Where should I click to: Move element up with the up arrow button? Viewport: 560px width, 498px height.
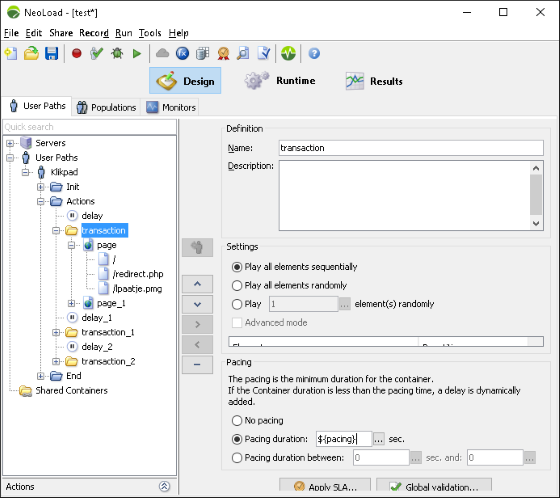pos(197,284)
